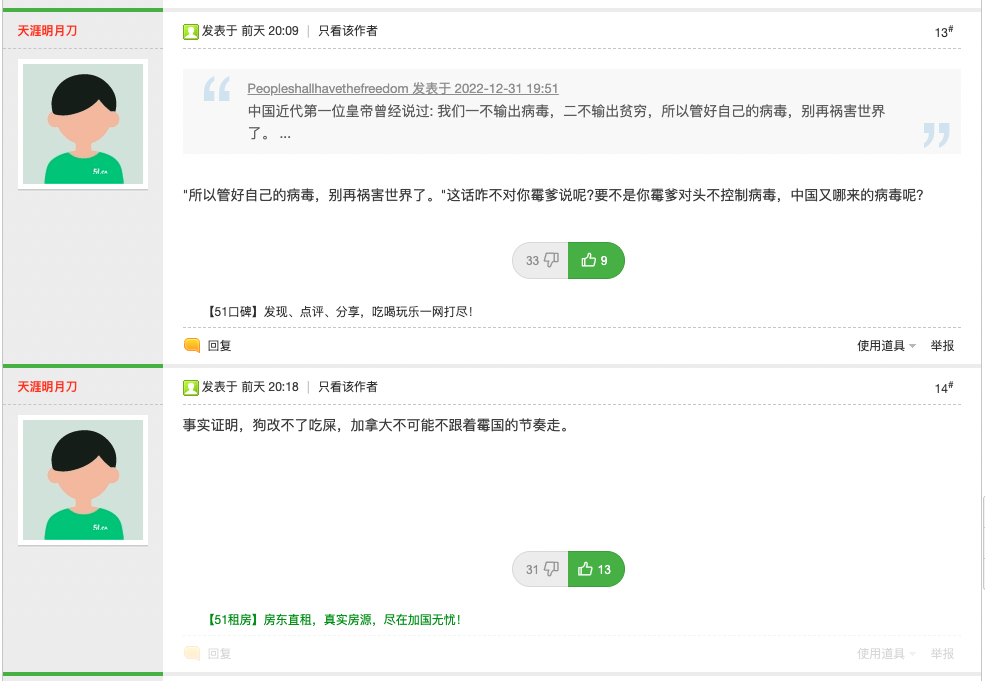Viewport: 985px width, 681px height.
Task: Click the faded reply bubble icon on post 14
Action: (192, 653)
